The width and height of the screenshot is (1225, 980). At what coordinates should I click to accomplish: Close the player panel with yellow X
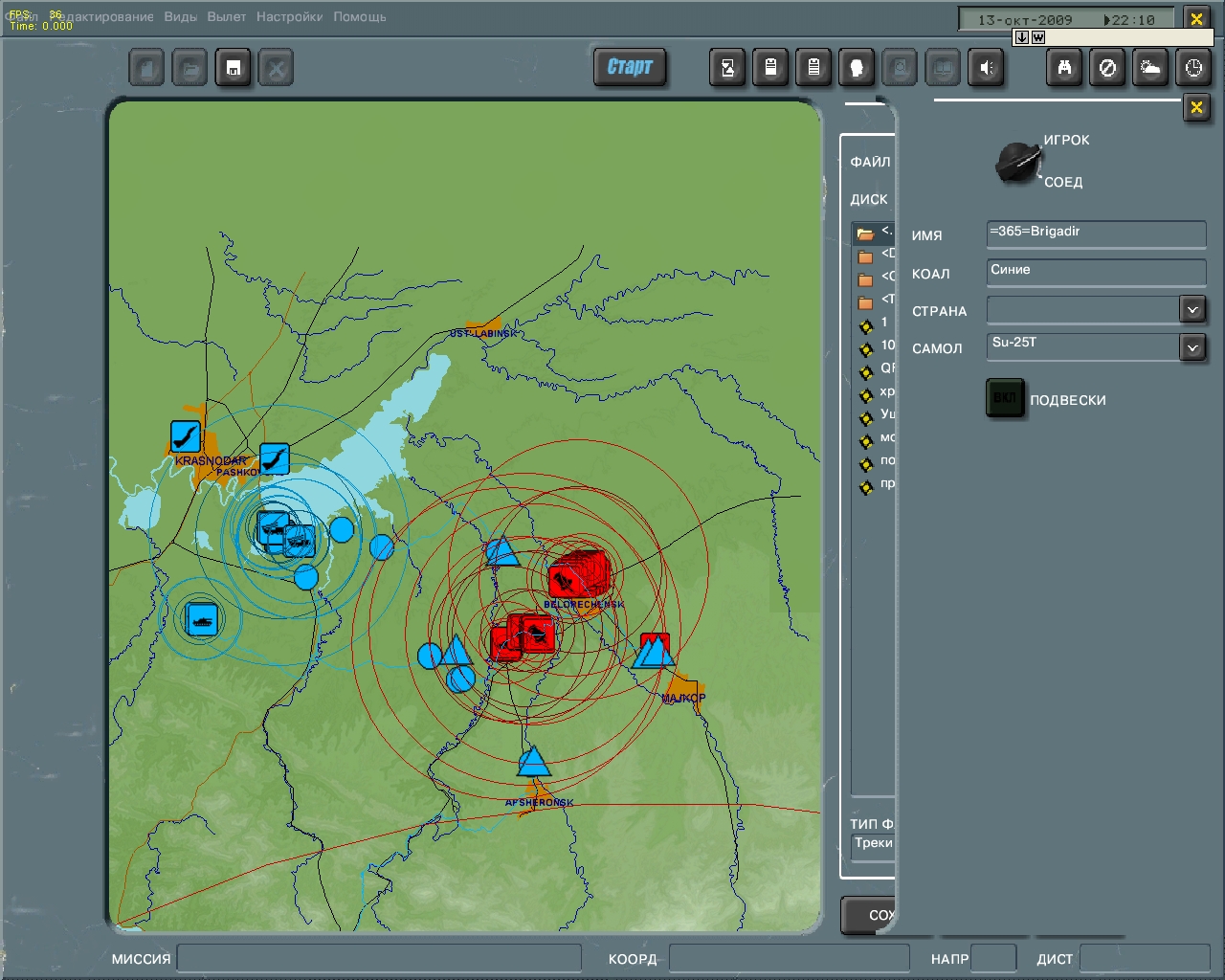pyautogui.click(x=1196, y=107)
